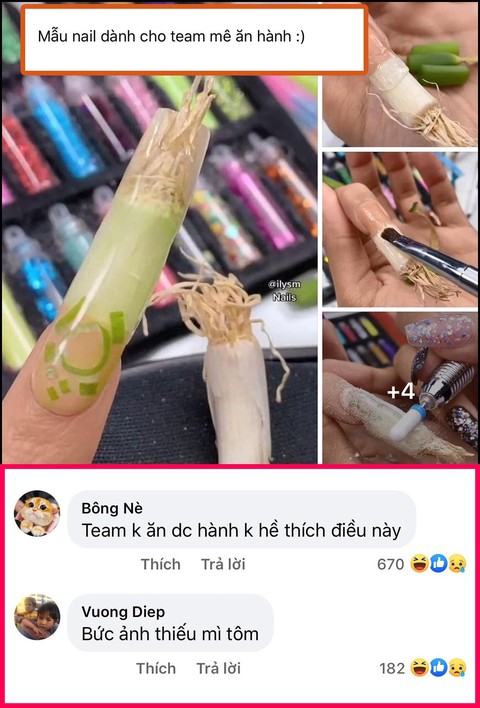
Task: Reply to Bông Nè's comment via Trả lời
Action: point(223,564)
